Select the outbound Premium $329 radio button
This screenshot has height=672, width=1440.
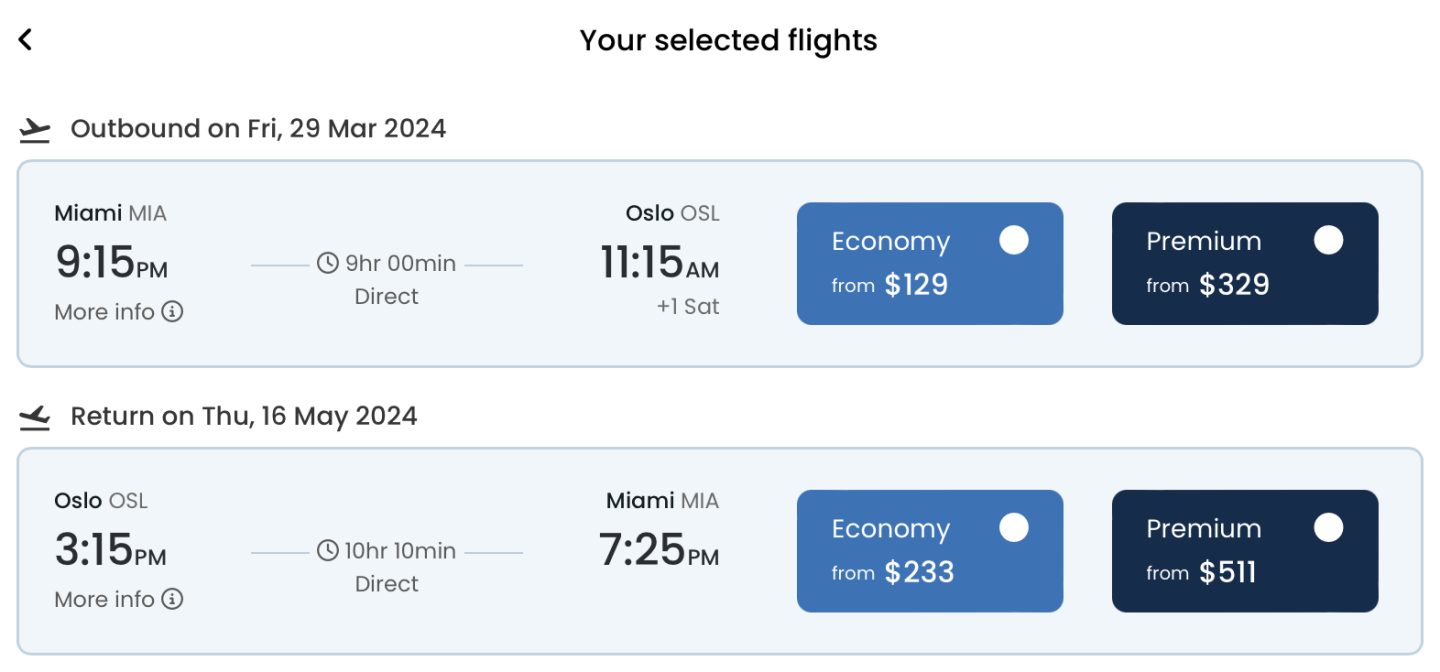pos(1328,241)
